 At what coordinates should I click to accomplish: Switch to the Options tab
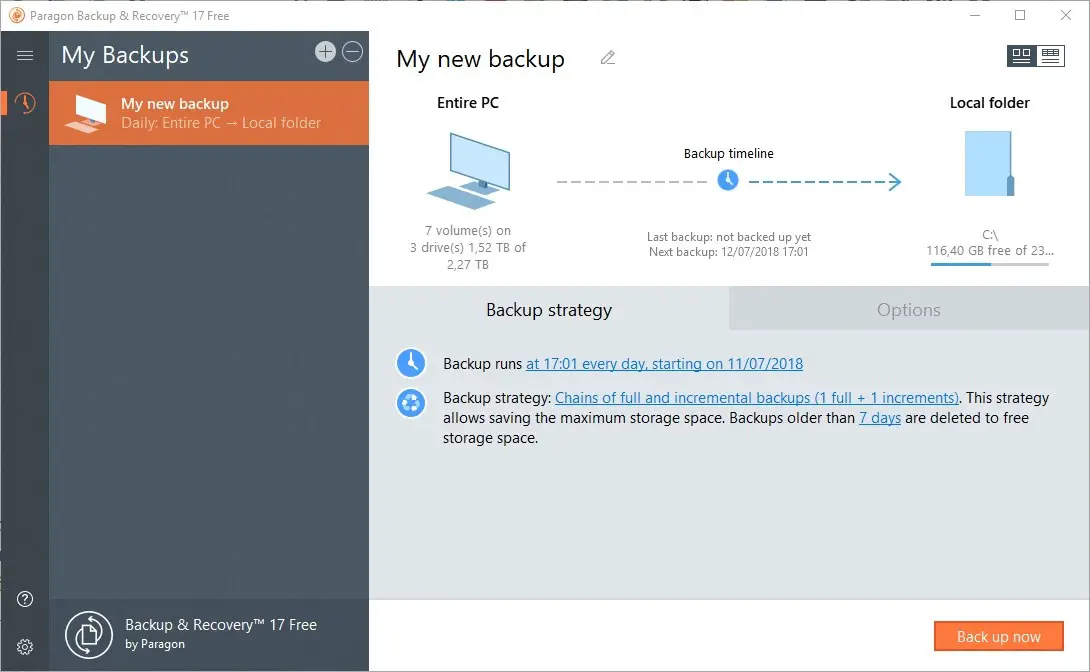908,310
